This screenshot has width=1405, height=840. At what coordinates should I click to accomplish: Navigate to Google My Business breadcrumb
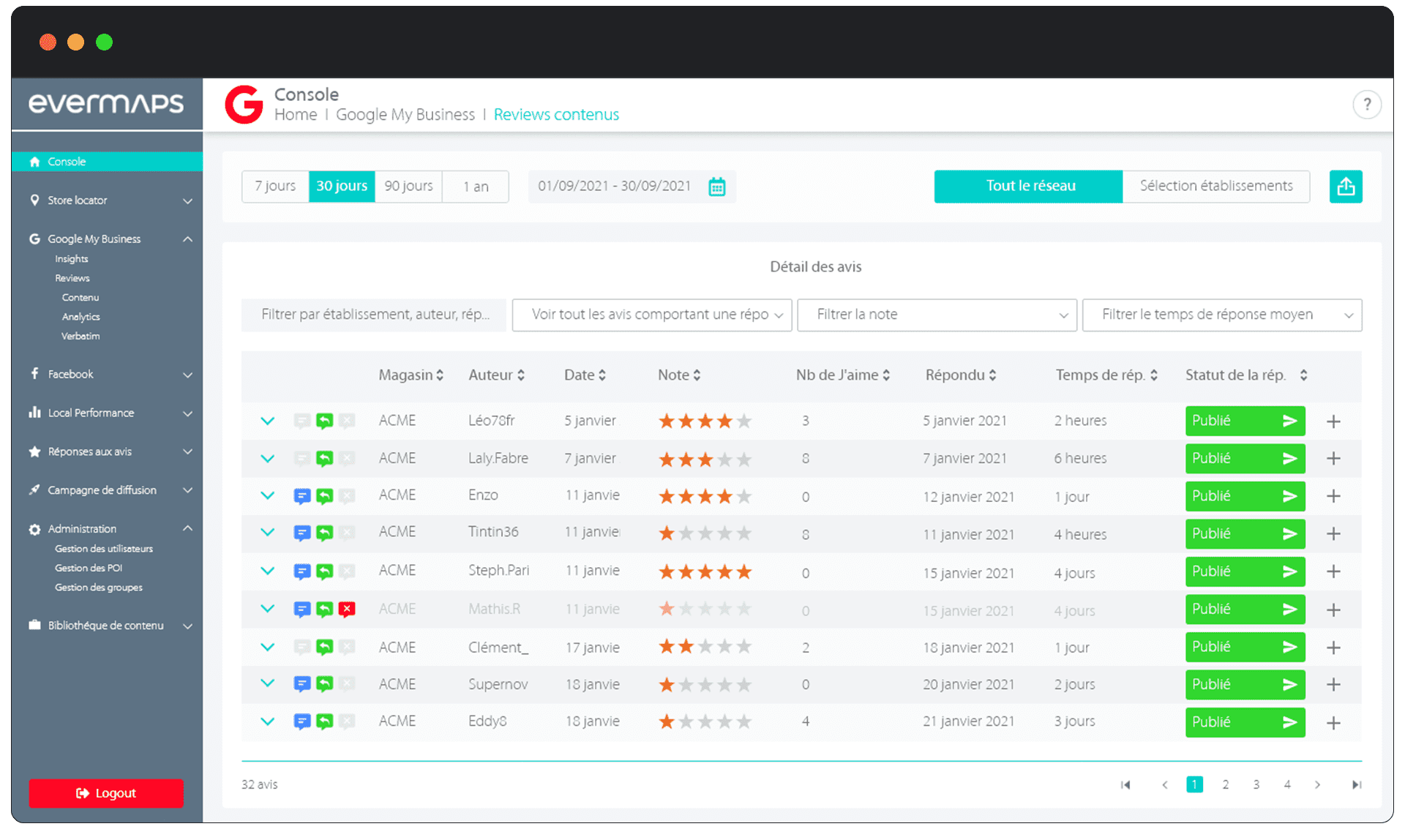pos(405,115)
